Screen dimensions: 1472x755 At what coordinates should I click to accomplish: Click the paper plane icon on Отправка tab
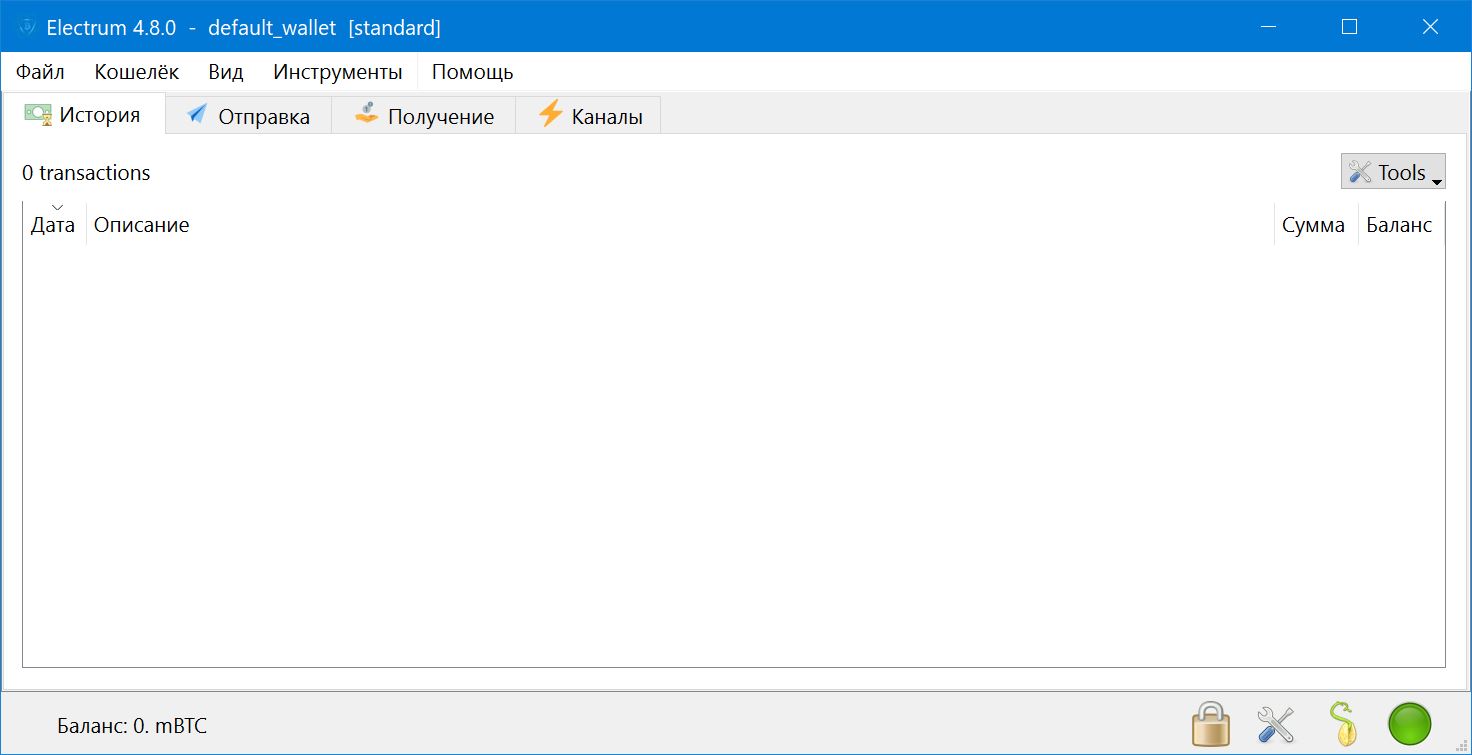point(197,114)
